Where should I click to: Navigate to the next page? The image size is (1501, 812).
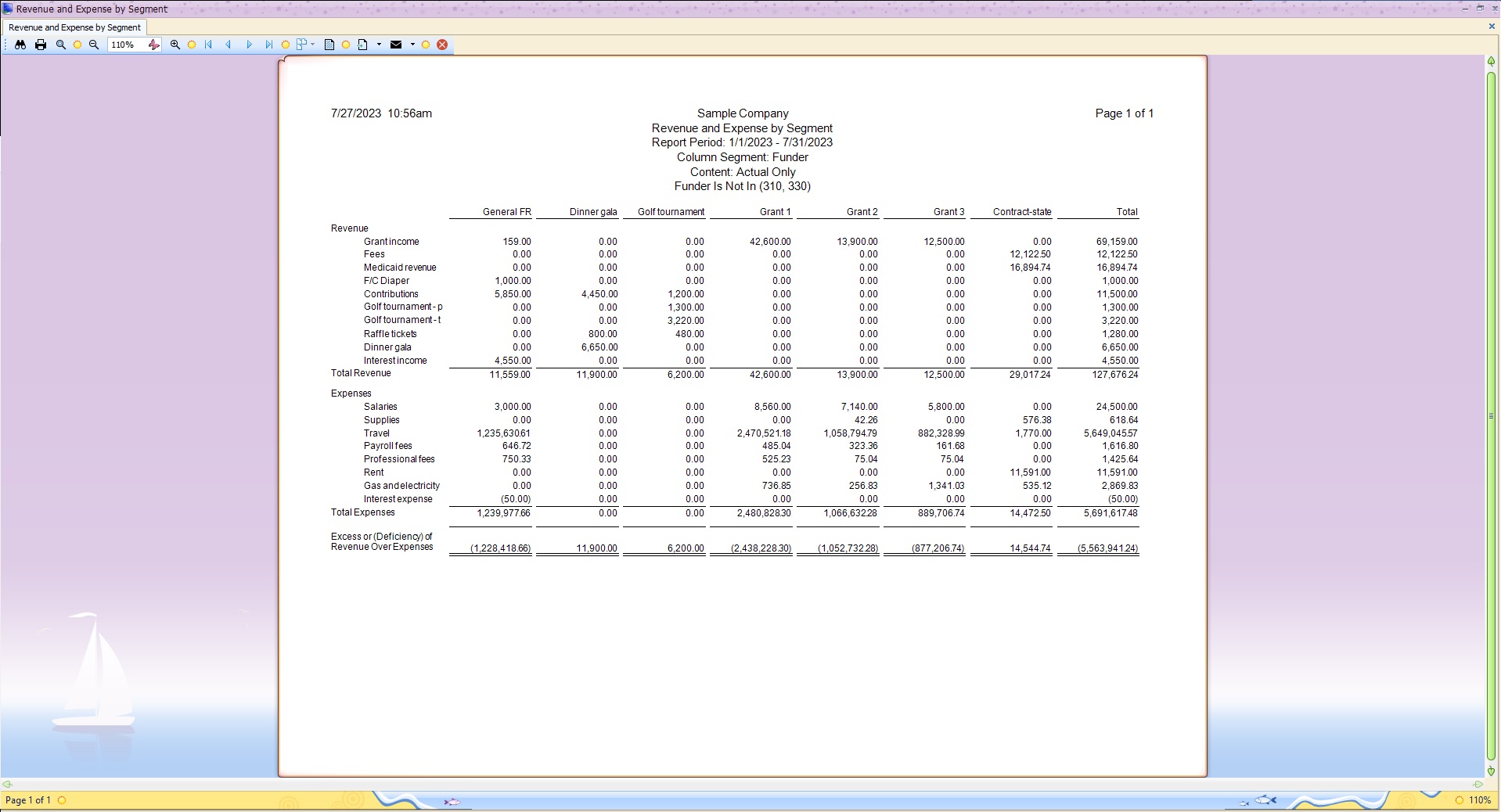249,45
